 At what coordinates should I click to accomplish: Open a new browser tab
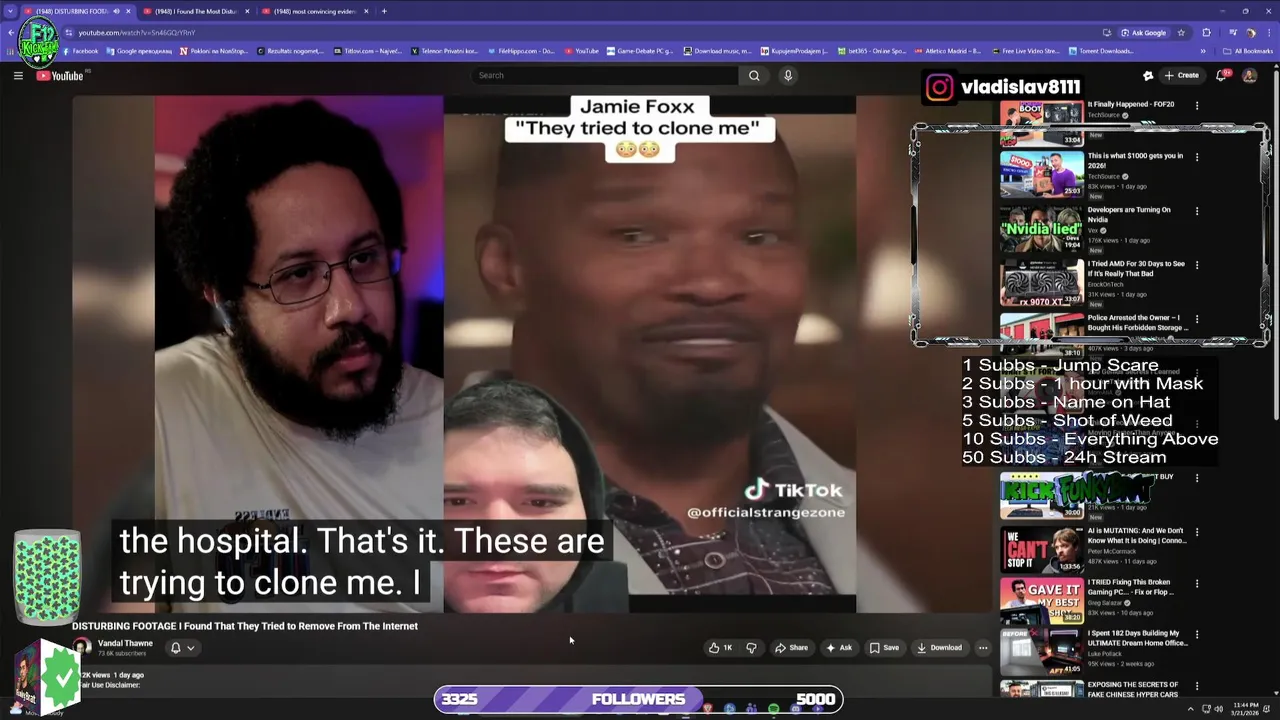[x=384, y=11]
